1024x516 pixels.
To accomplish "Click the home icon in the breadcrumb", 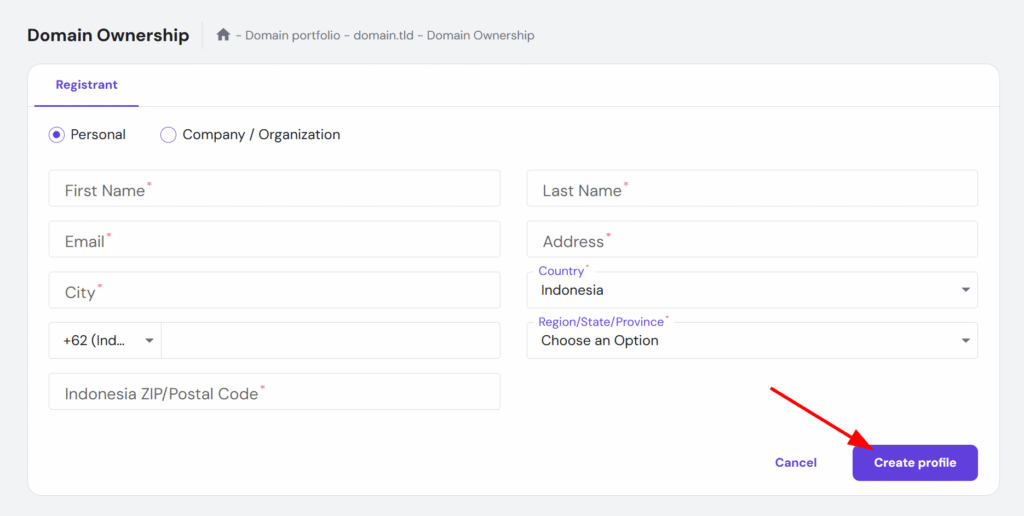I will click(223, 35).
